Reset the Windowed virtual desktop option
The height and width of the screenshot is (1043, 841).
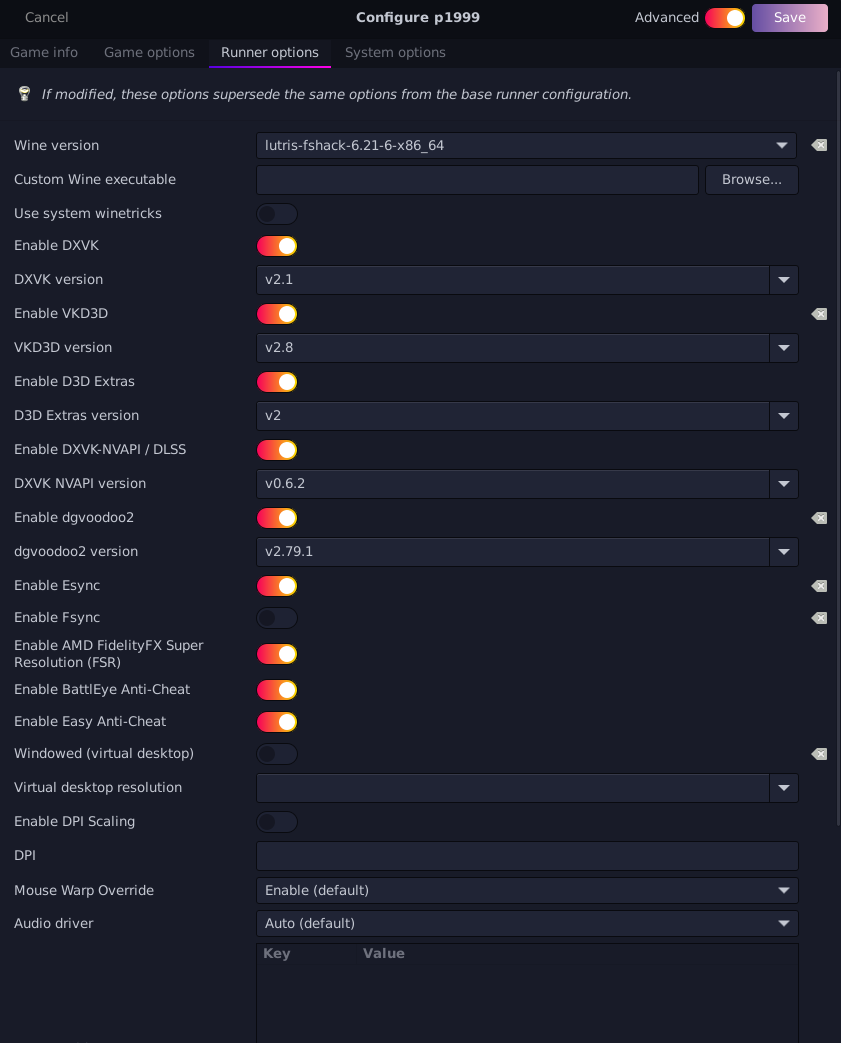click(819, 754)
